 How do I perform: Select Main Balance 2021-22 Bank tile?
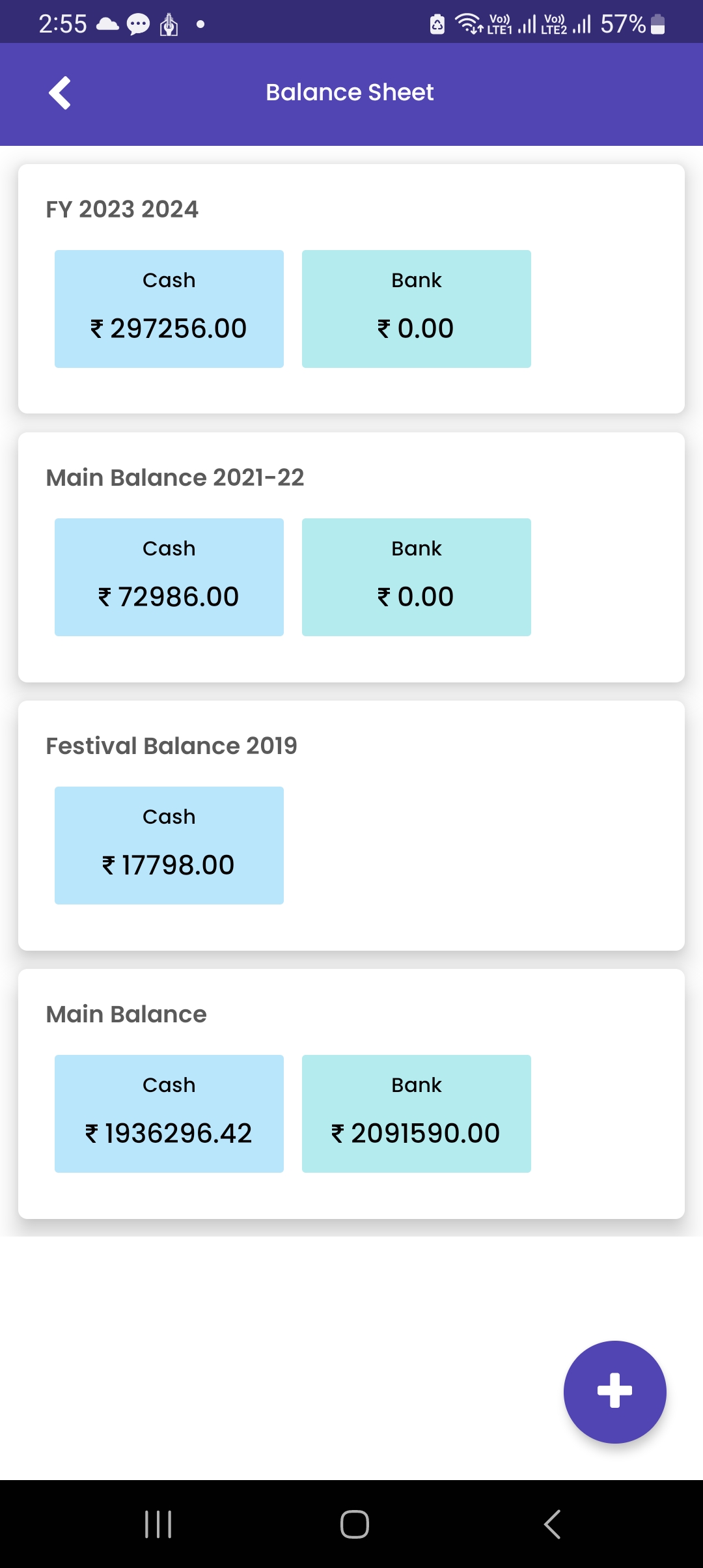[x=417, y=577]
